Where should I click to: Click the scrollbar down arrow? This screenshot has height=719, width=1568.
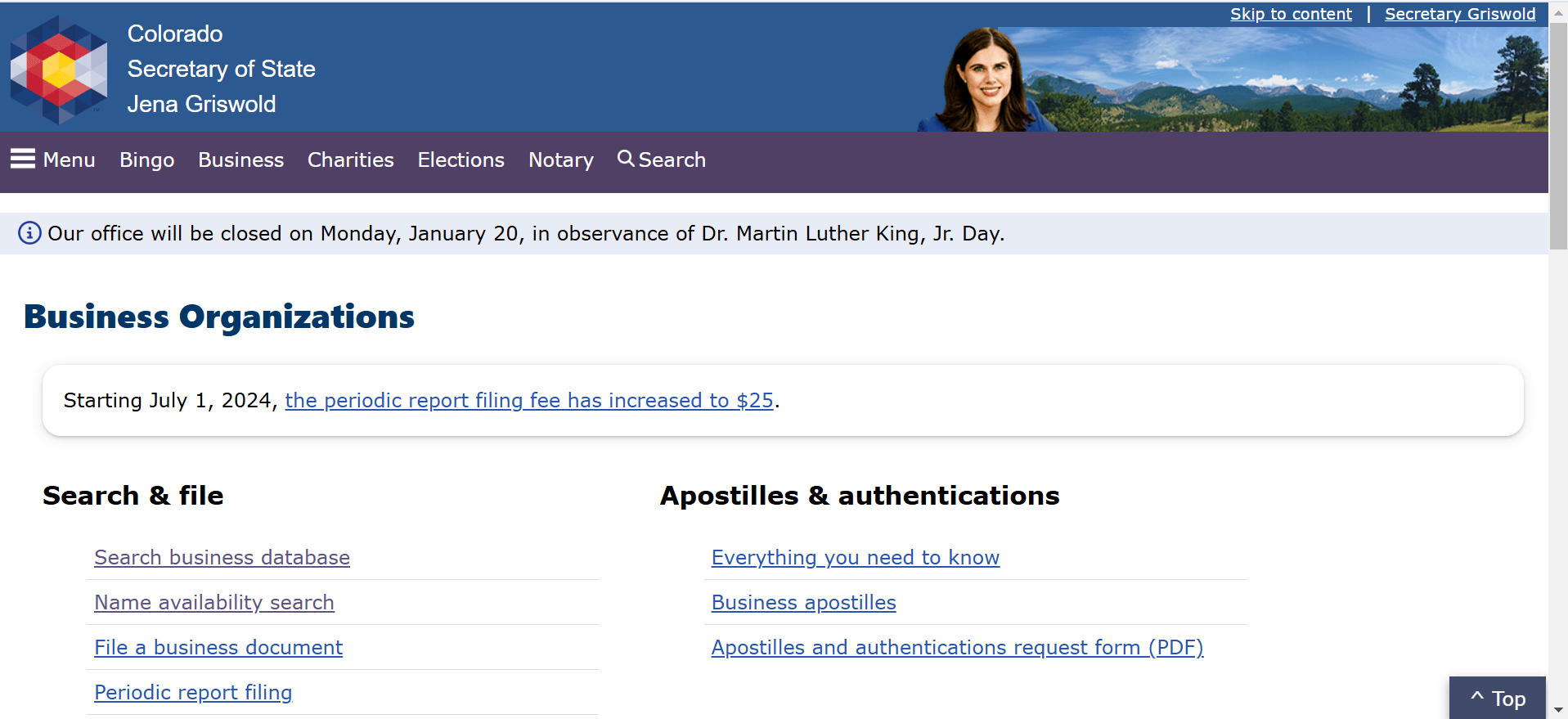coord(1558,710)
